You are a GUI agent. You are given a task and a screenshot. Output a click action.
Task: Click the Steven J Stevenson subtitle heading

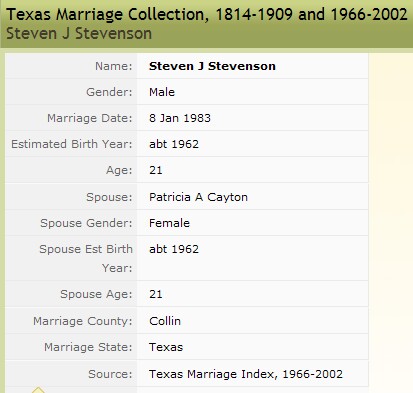[79, 34]
